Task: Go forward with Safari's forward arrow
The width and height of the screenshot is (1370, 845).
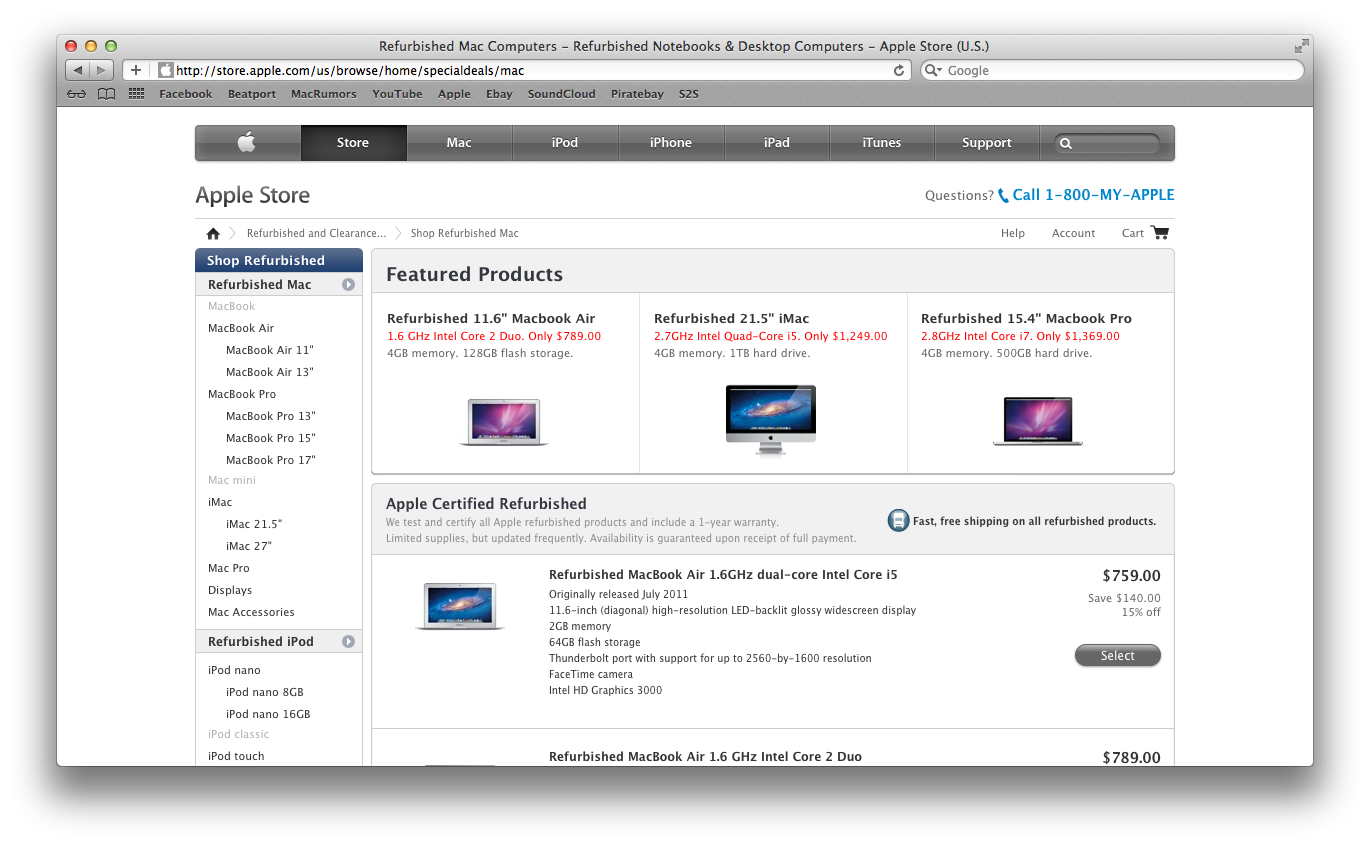Action: point(103,70)
